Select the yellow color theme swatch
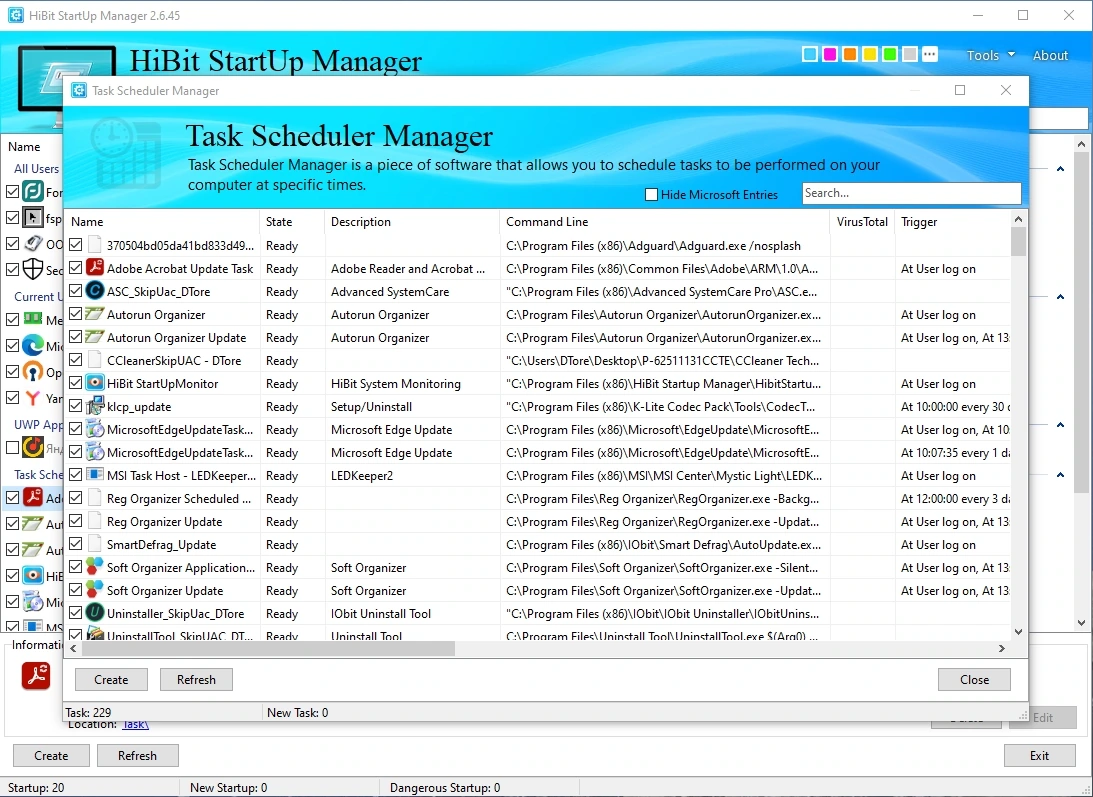 point(870,54)
